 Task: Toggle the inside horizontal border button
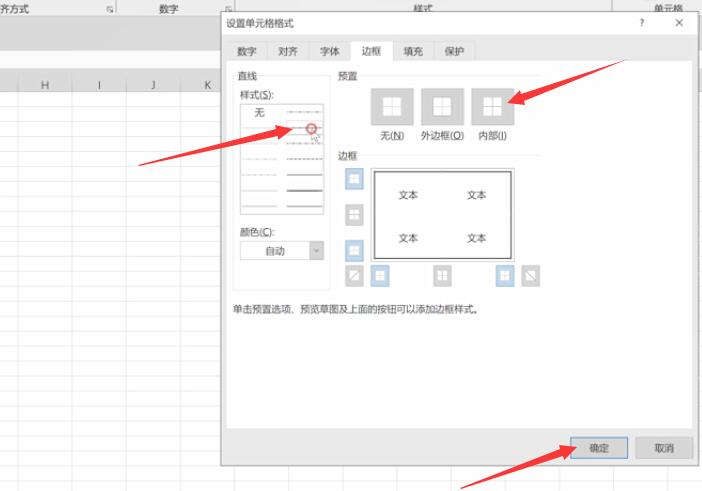tap(354, 215)
